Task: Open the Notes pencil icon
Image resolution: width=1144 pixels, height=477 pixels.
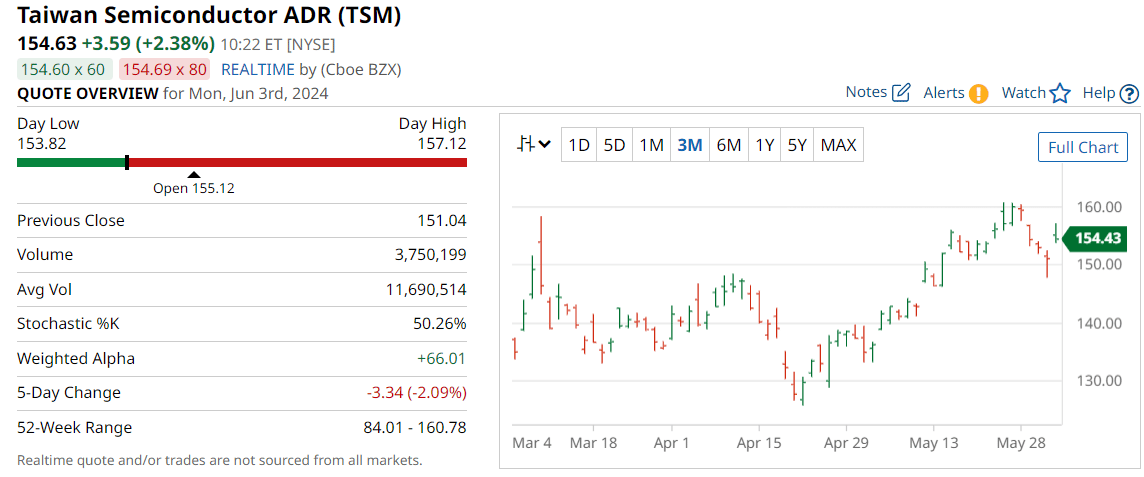Action: coord(902,93)
